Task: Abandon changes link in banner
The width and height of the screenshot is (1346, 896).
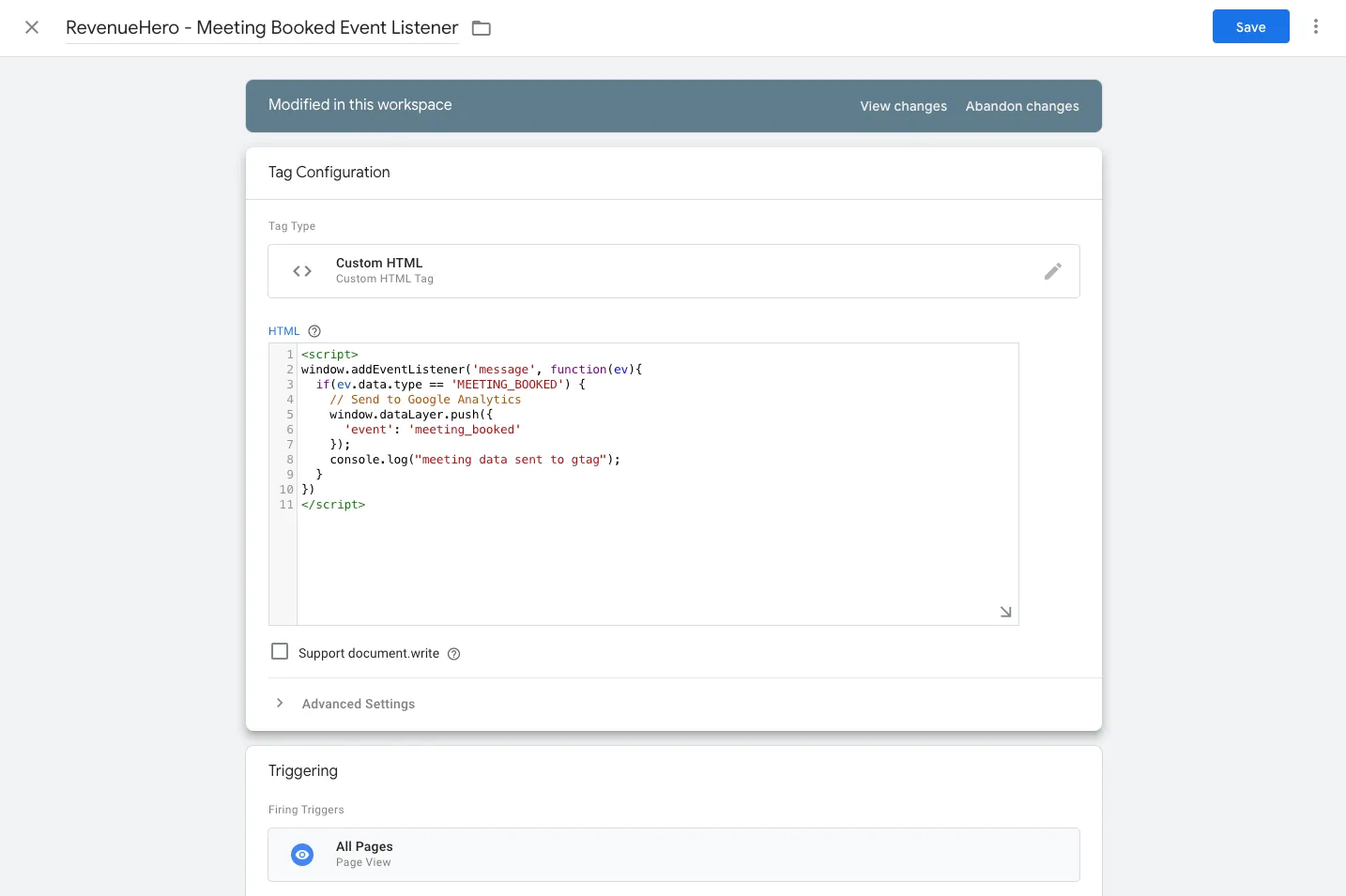Action: click(1022, 106)
